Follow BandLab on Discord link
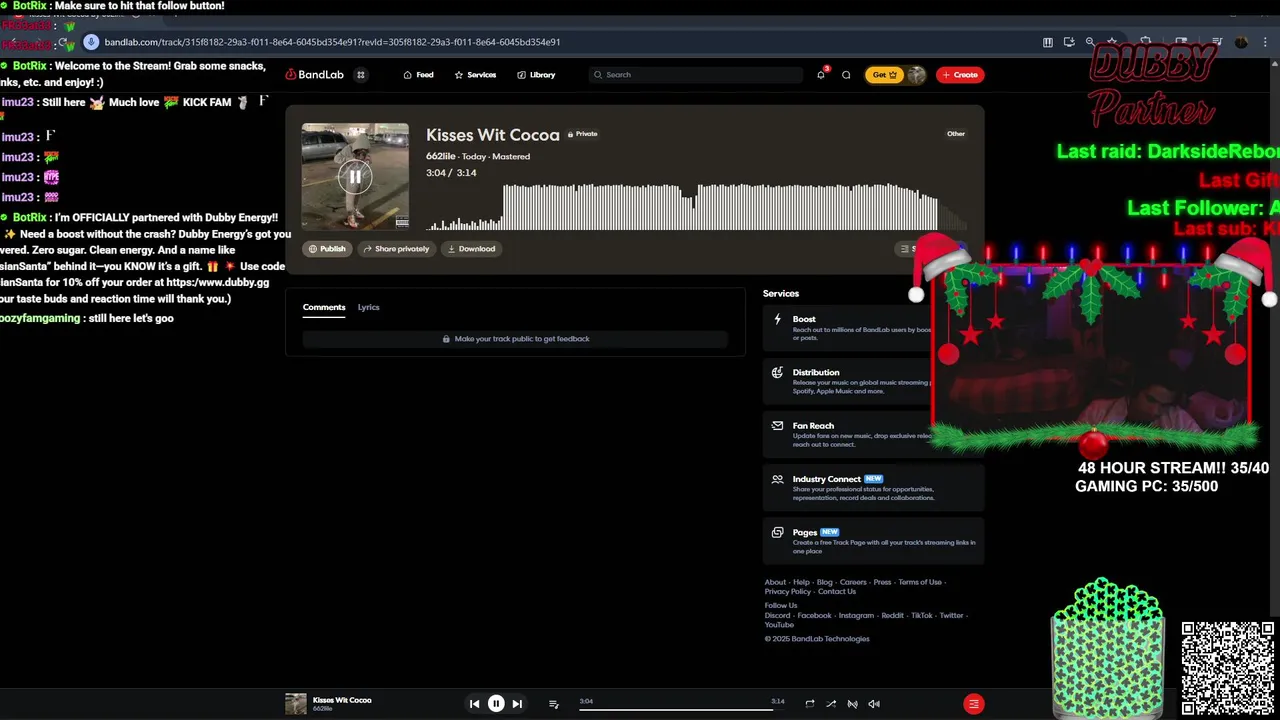The height and width of the screenshot is (720, 1280). pos(777,616)
